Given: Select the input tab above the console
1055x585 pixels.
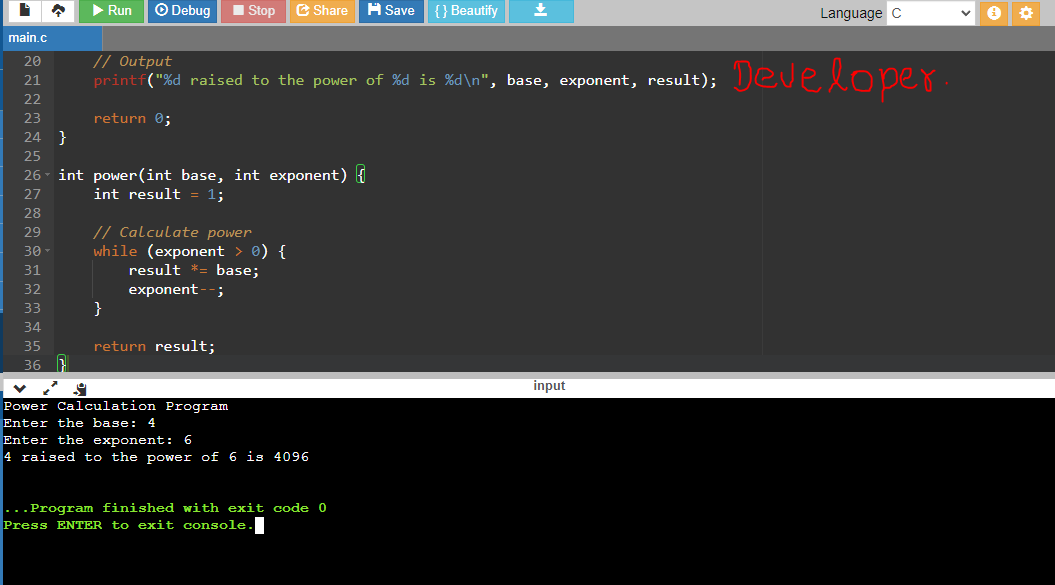Looking at the screenshot, I should coord(549,385).
